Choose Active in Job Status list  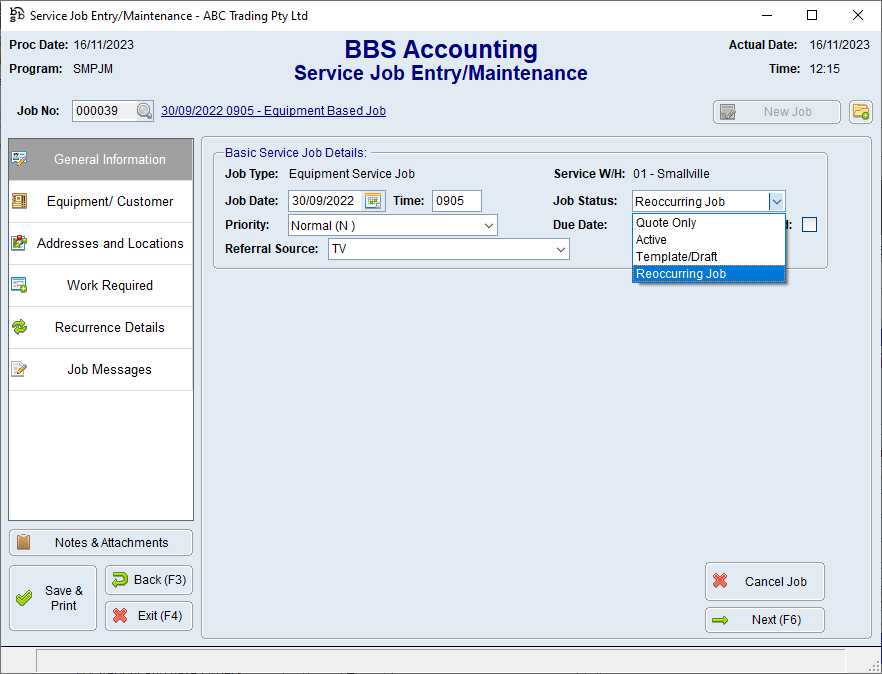pos(652,240)
